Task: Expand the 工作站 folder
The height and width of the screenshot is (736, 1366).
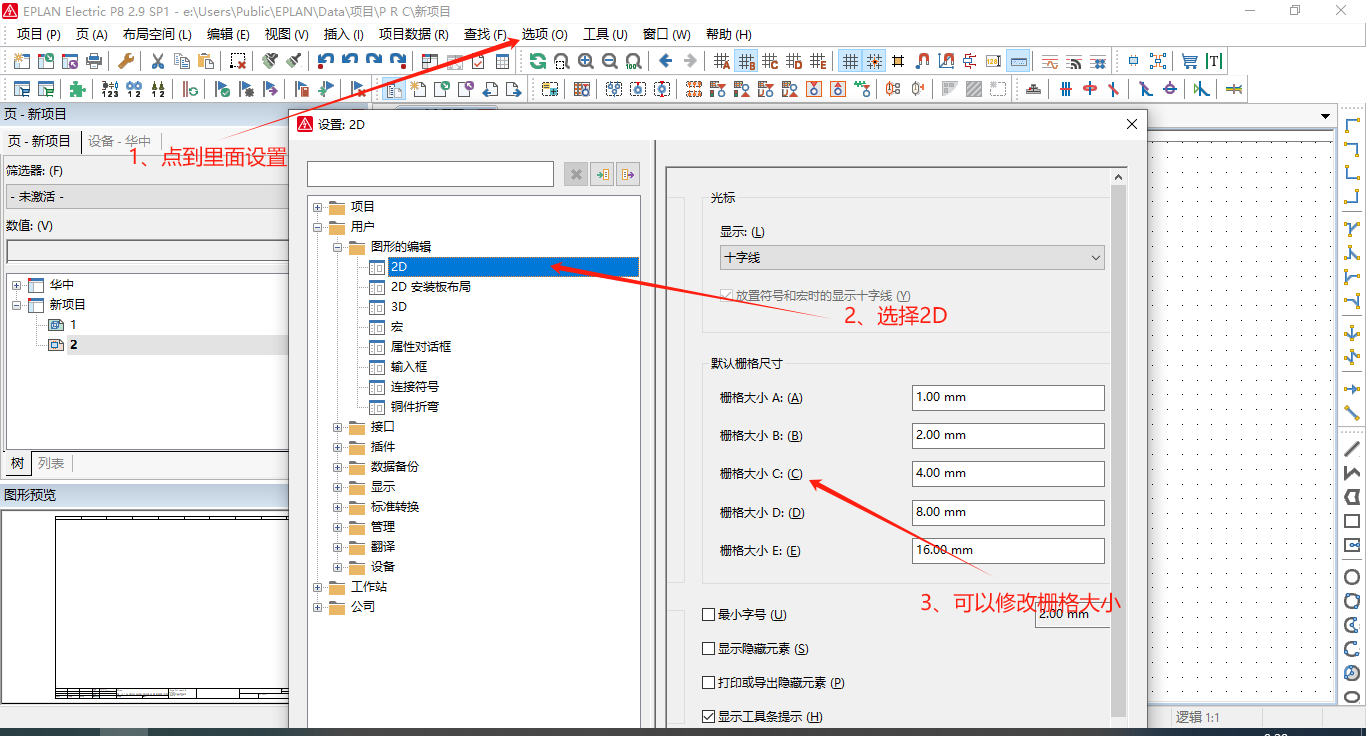Action: click(318, 587)
